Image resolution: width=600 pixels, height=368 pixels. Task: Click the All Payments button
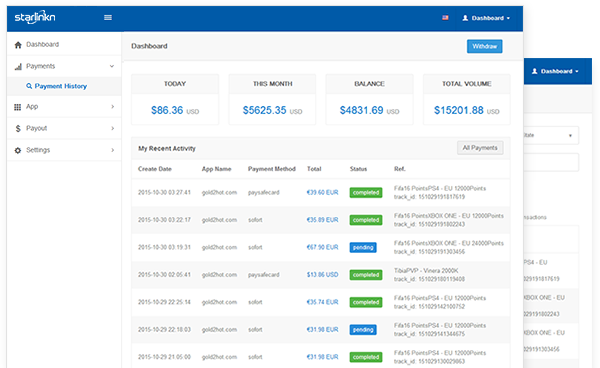(480, 148)
